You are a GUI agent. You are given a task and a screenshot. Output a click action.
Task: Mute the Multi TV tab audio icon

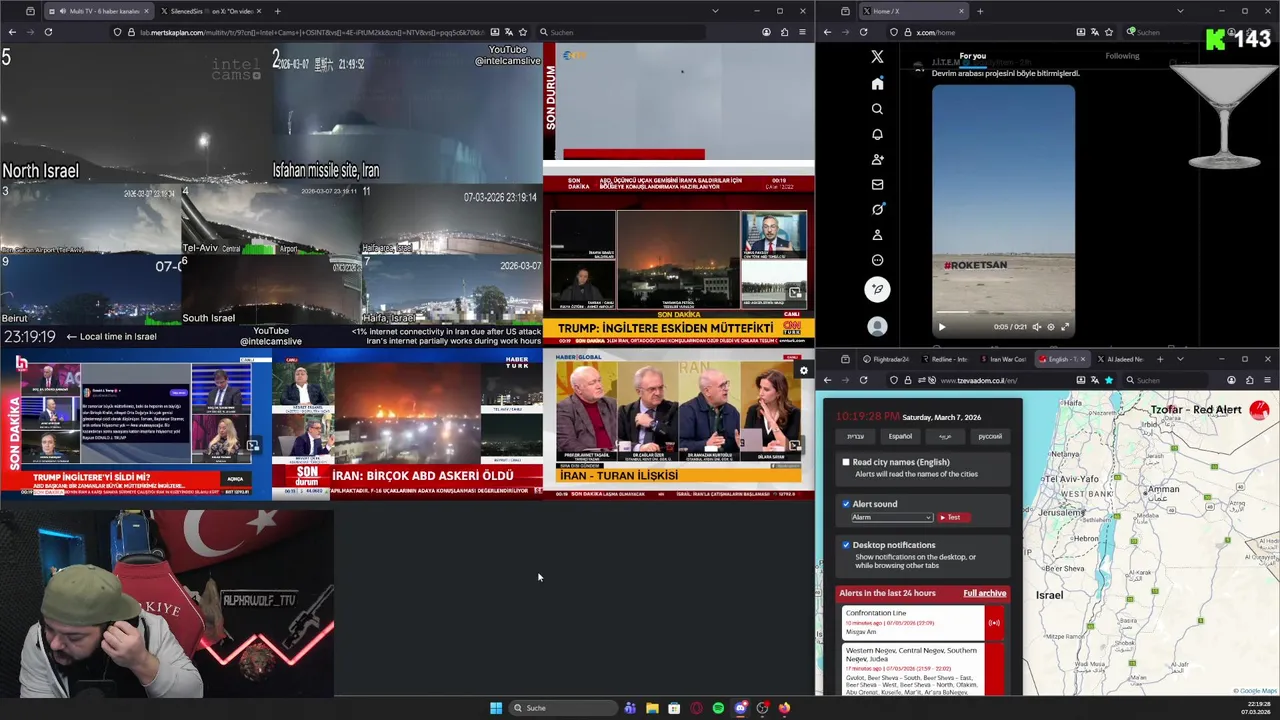click(63, 11)
